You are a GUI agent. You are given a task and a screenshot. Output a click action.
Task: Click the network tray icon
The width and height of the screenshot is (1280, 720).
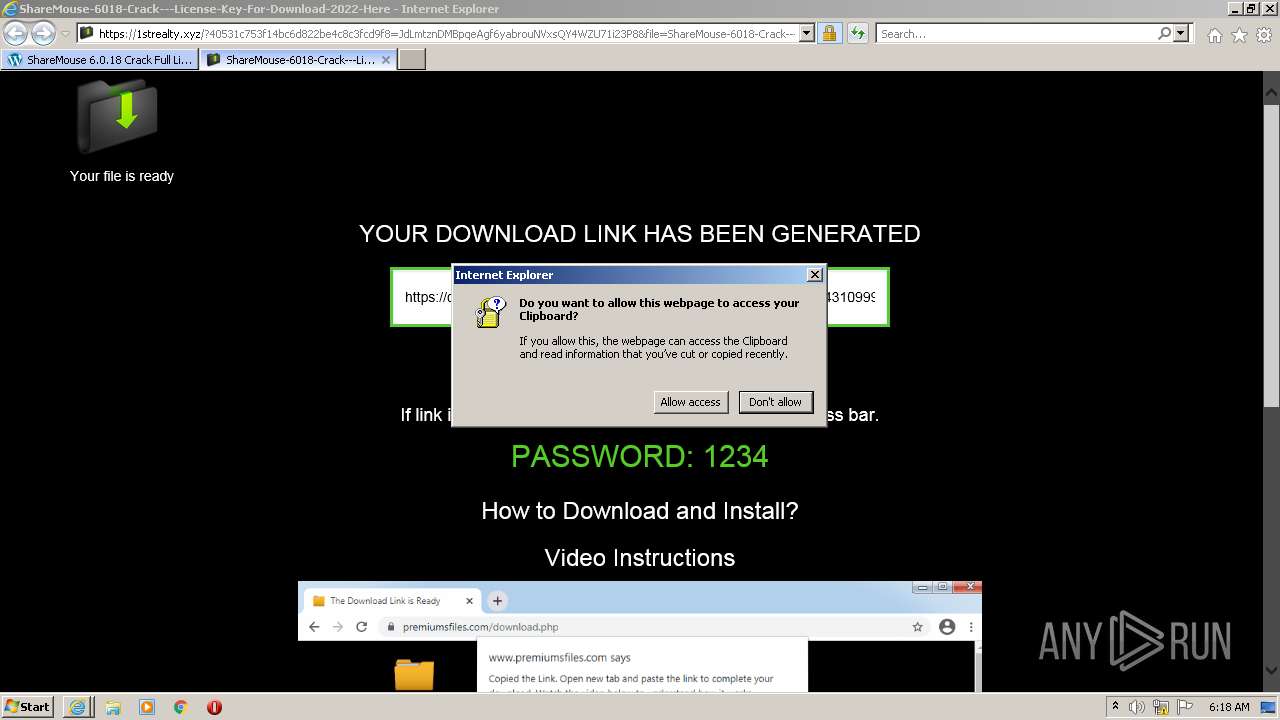coord(1162,707)
